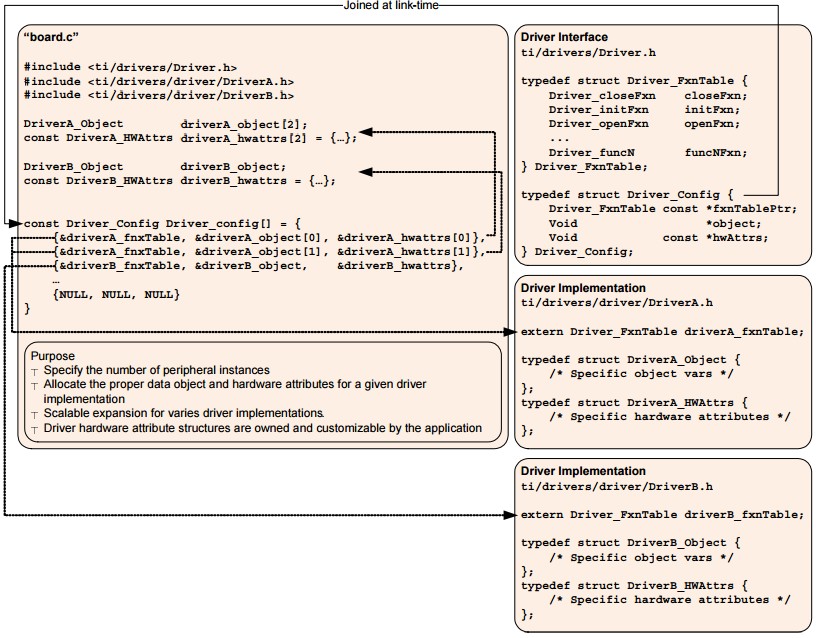Screen dimensions: 816x638
Task: Click extern Driver_FxnTable driverB_fxnTable; line
Action: [x=662, y=515]
